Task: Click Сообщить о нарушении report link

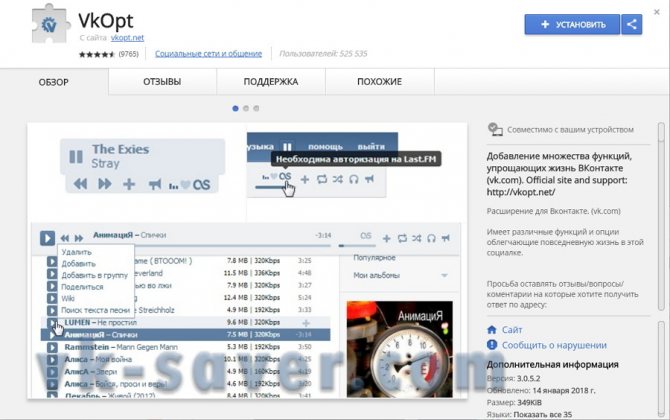Action: (x=554, y=345)
